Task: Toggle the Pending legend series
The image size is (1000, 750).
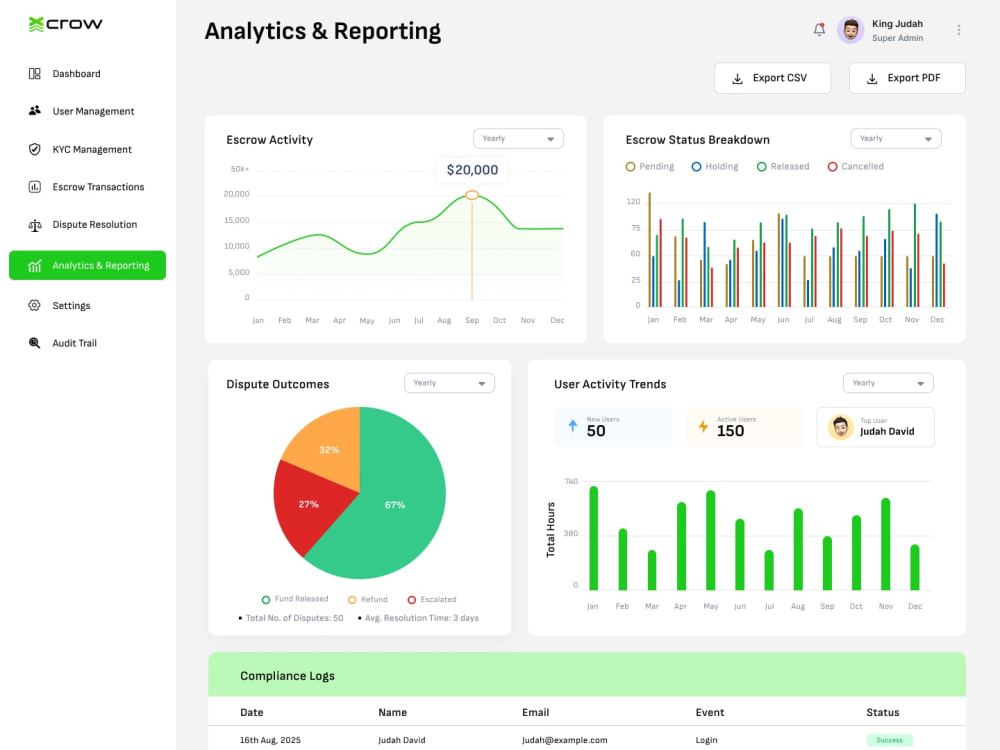Action: (650, 166)
